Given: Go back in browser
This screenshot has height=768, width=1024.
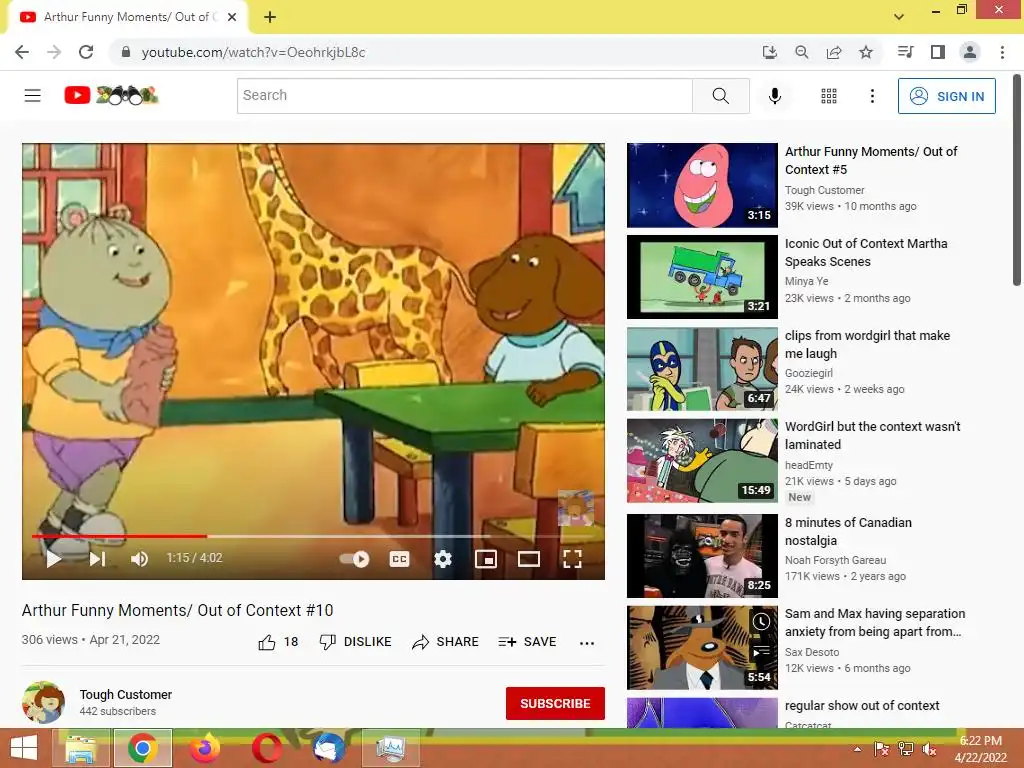Looking at the screenshot, I should coord(22,52).
